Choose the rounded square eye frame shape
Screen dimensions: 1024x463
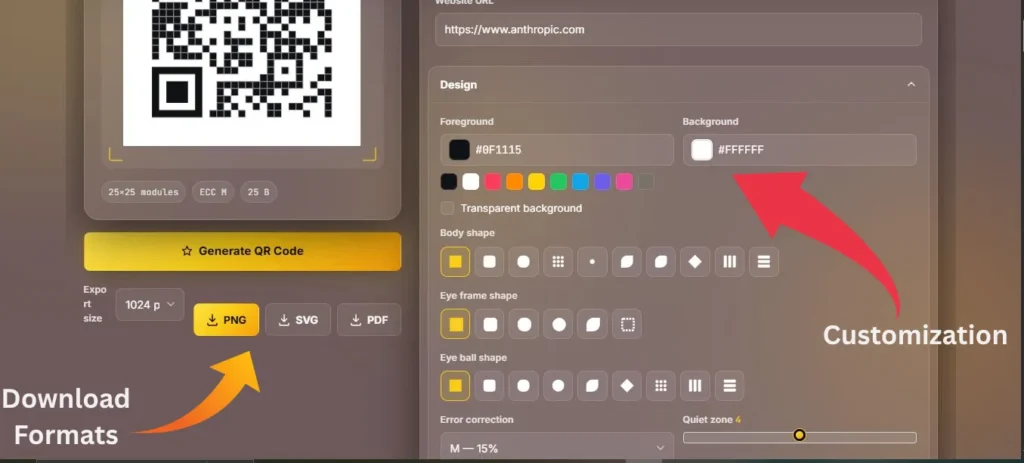point(489,324)
